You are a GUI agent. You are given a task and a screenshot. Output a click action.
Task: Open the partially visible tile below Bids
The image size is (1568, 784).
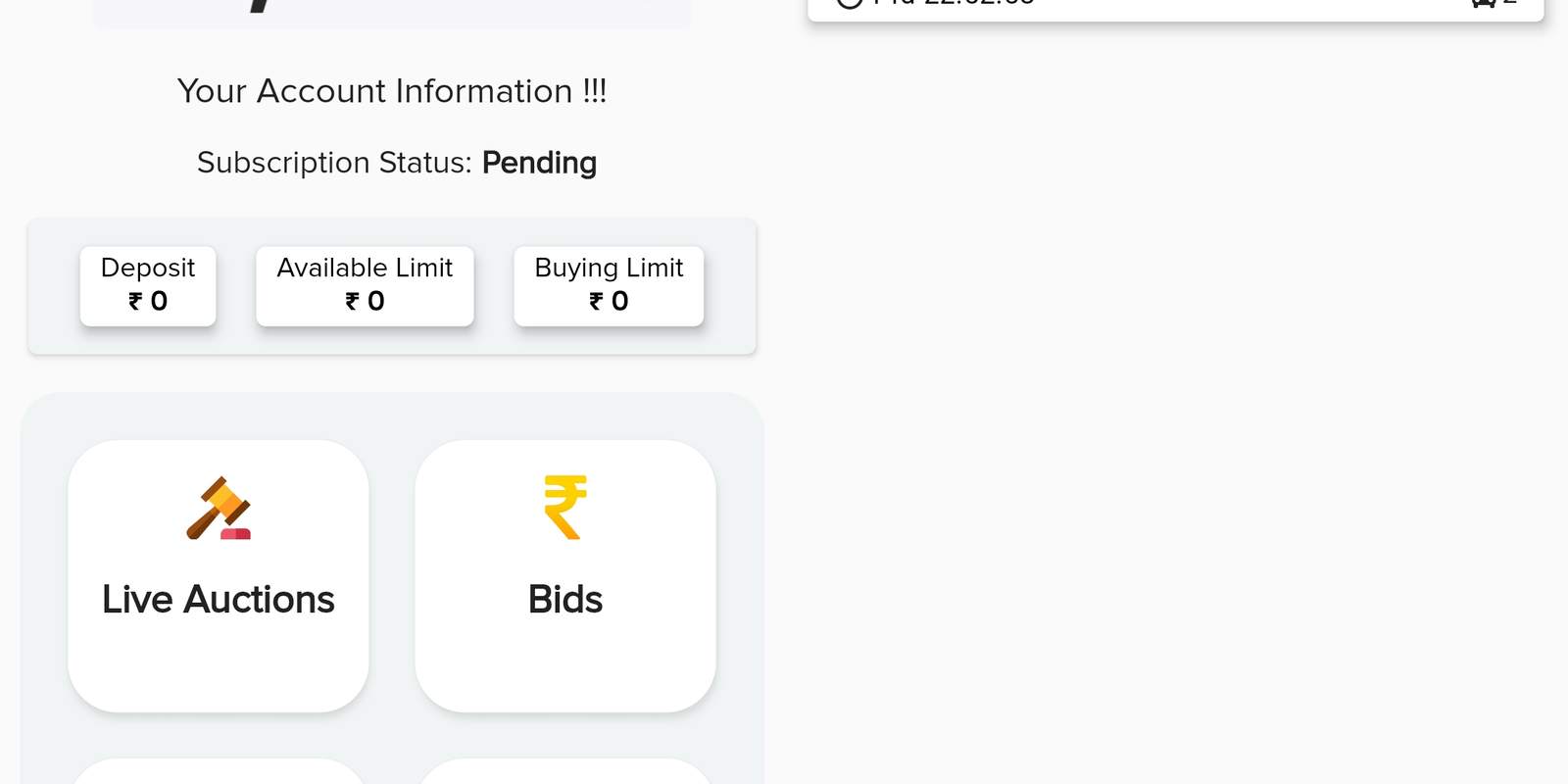tap(565, 772)
